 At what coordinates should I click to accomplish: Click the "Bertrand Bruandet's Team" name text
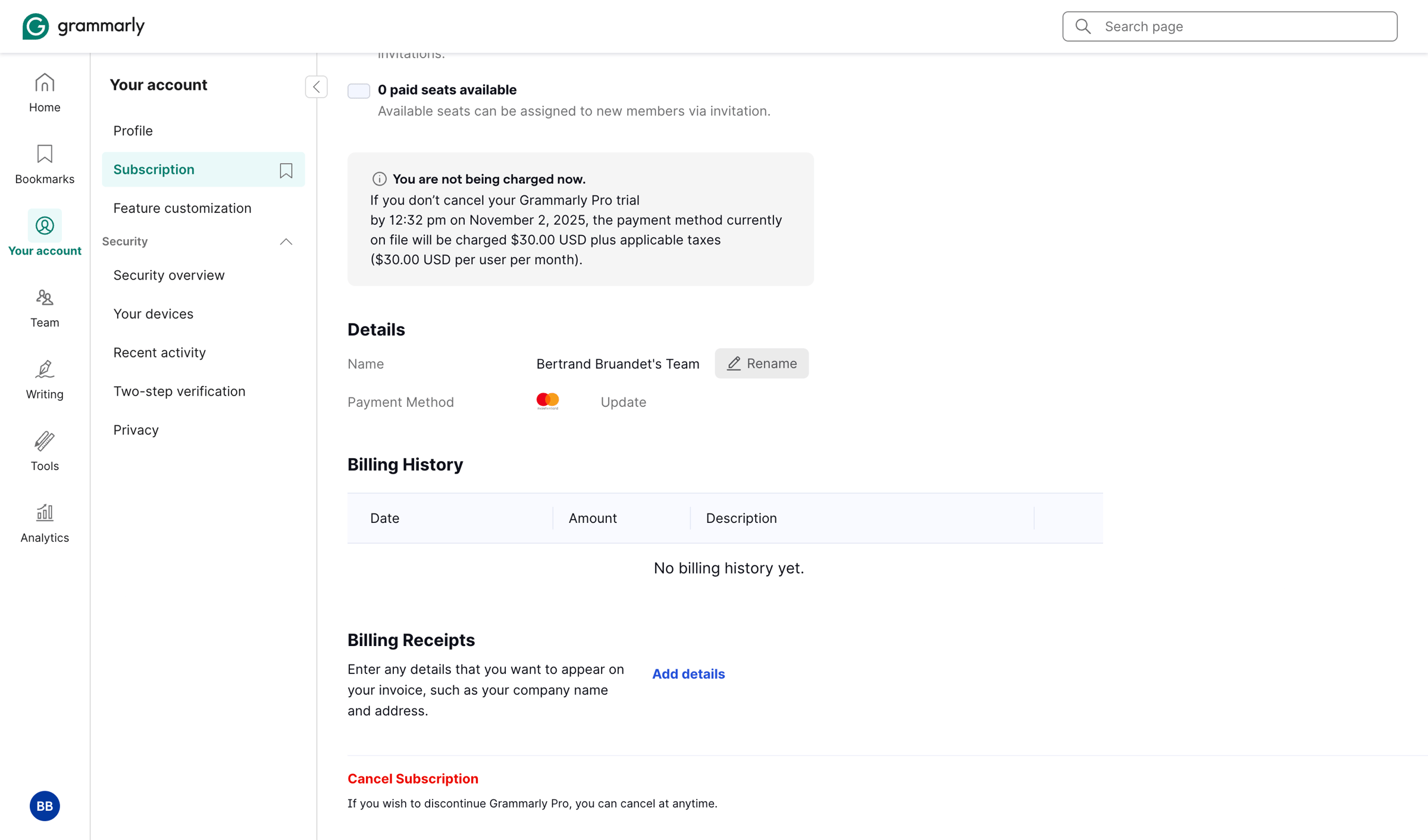[x=618, y=364]
